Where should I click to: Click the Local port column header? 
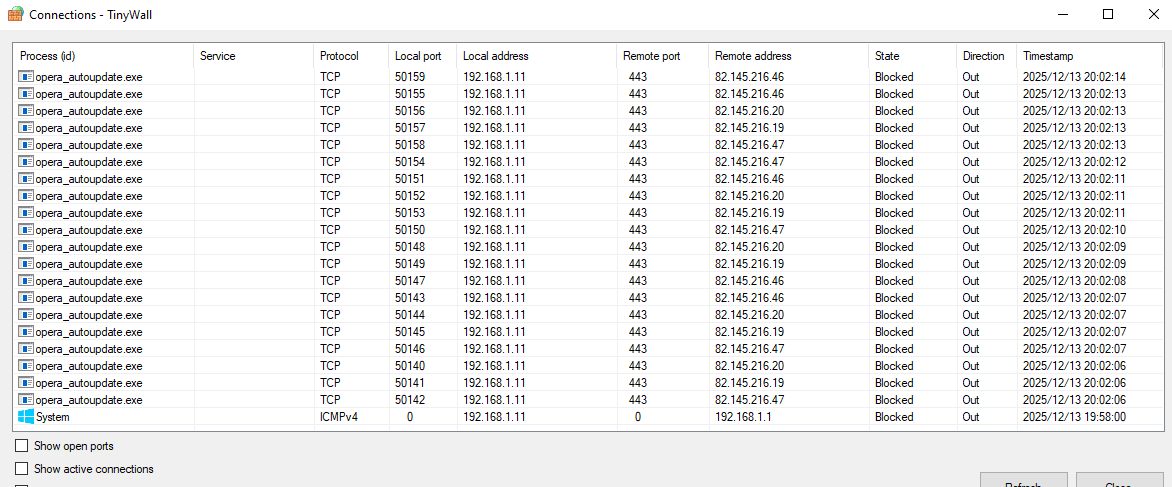(423, 56)
